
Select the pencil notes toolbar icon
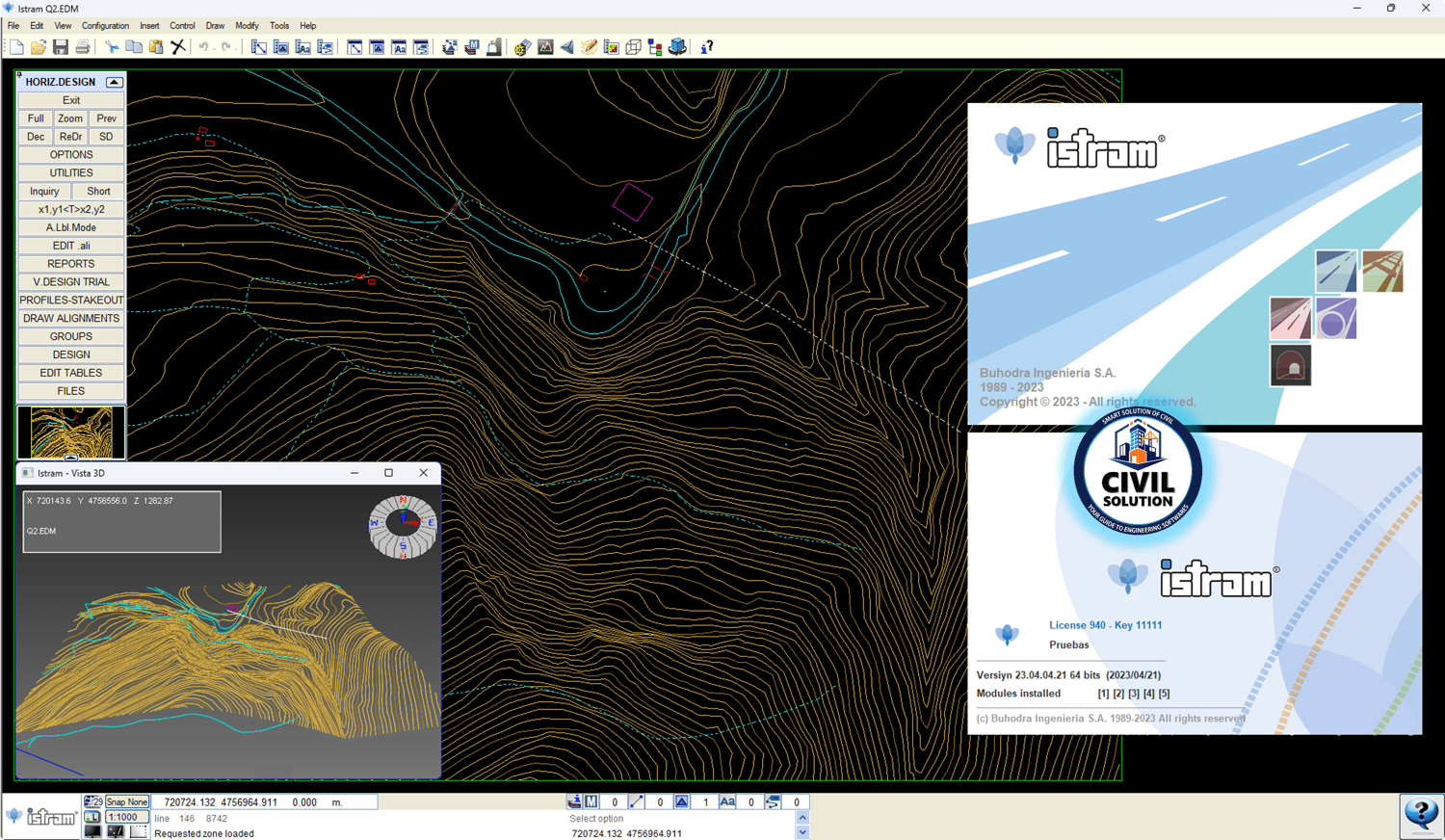[x=590, y=47]
